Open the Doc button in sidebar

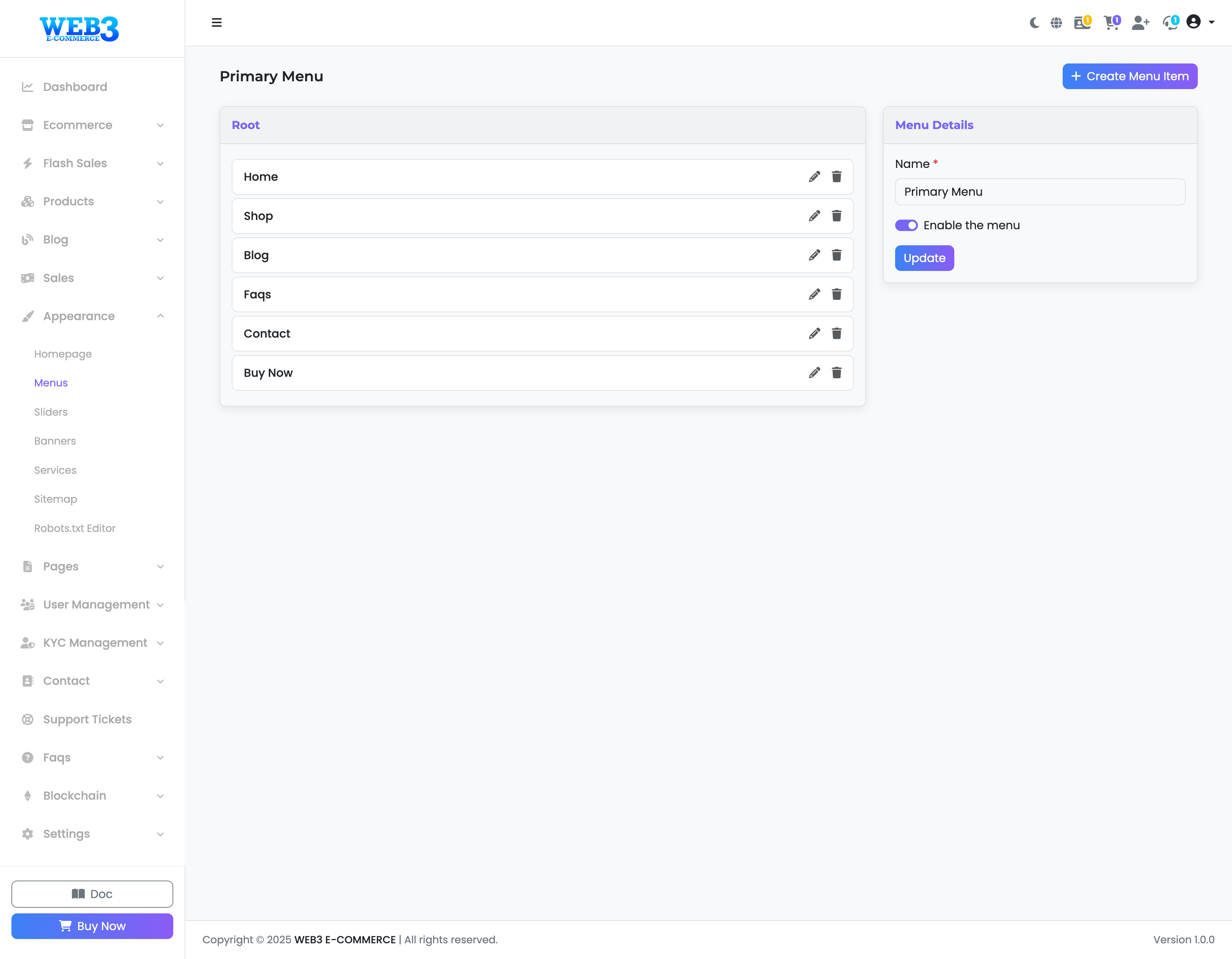(92, 893)
